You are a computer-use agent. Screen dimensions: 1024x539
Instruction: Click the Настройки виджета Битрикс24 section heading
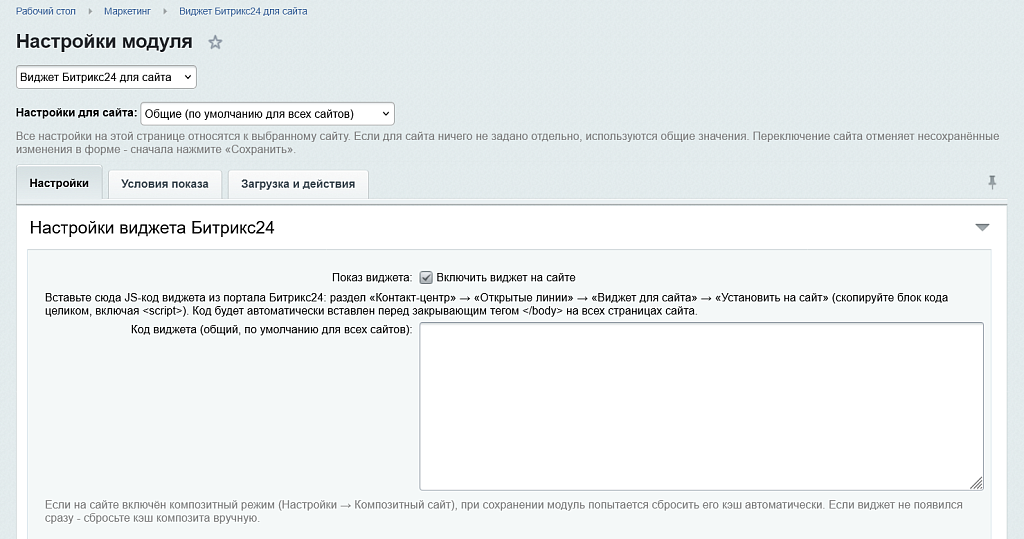click(152, 228)
